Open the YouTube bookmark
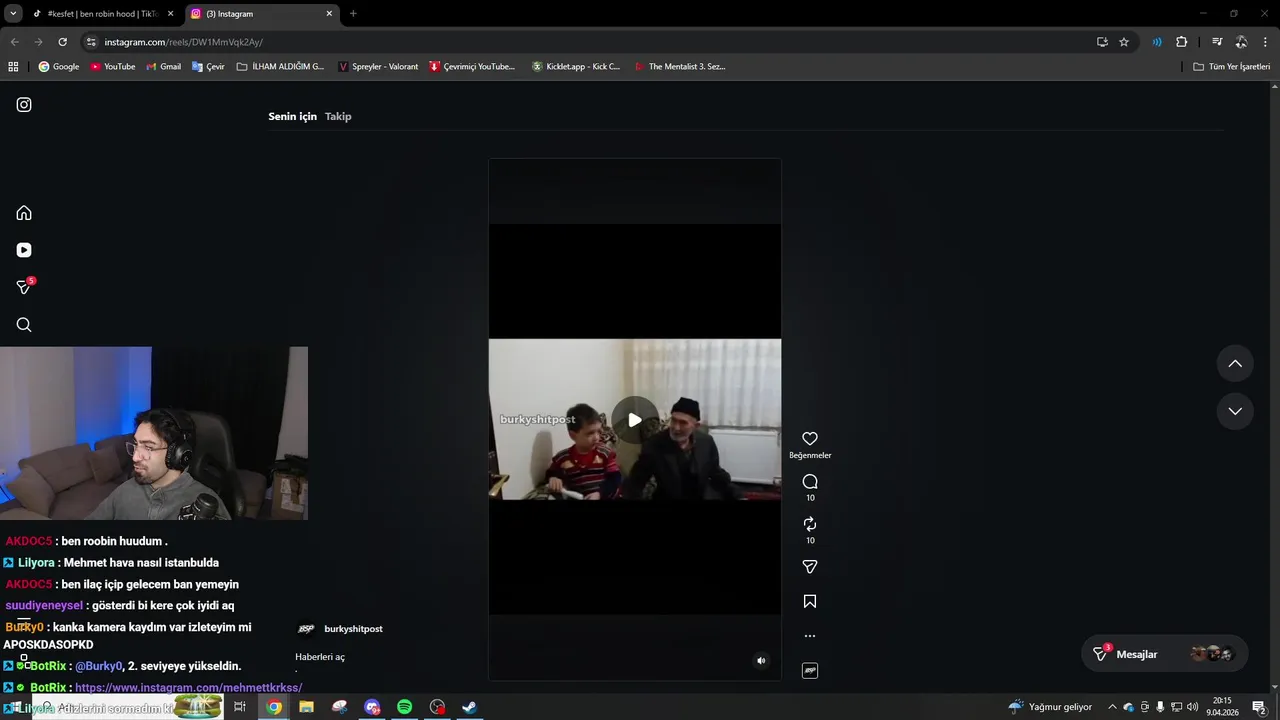This screenshot has height=720, width=1280. click(112, 67)
